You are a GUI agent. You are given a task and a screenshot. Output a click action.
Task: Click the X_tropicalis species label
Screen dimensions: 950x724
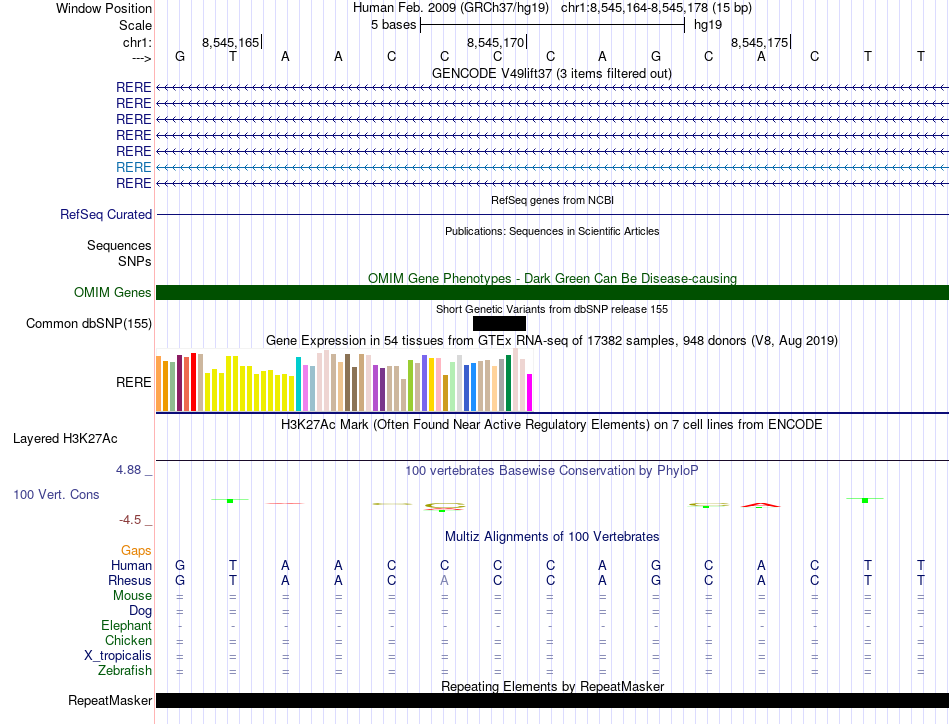(x=118, y=655)
